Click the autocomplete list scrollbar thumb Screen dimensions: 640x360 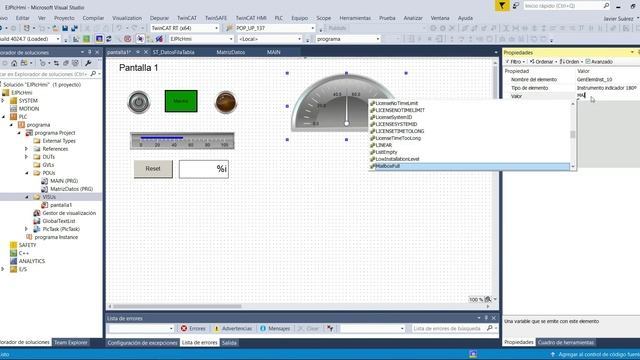pyautogui.click(x=573, y=134)
